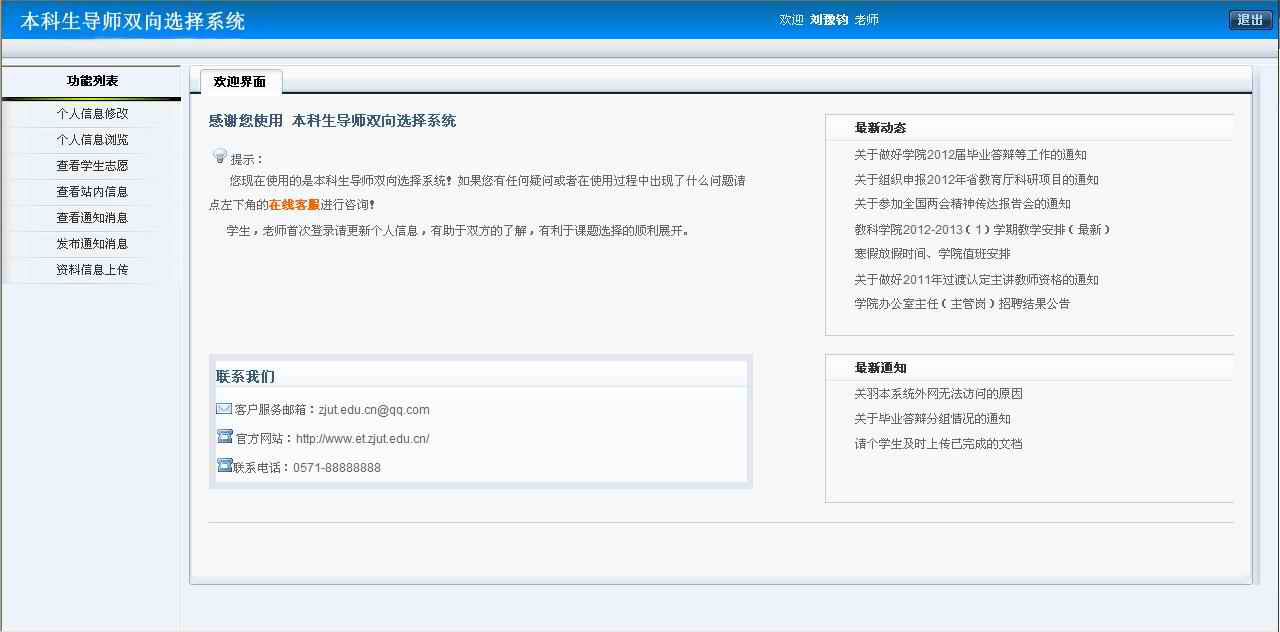Click the orange 在线客服 link
This screenshot has height=632, width=1280.
(294, 205)
